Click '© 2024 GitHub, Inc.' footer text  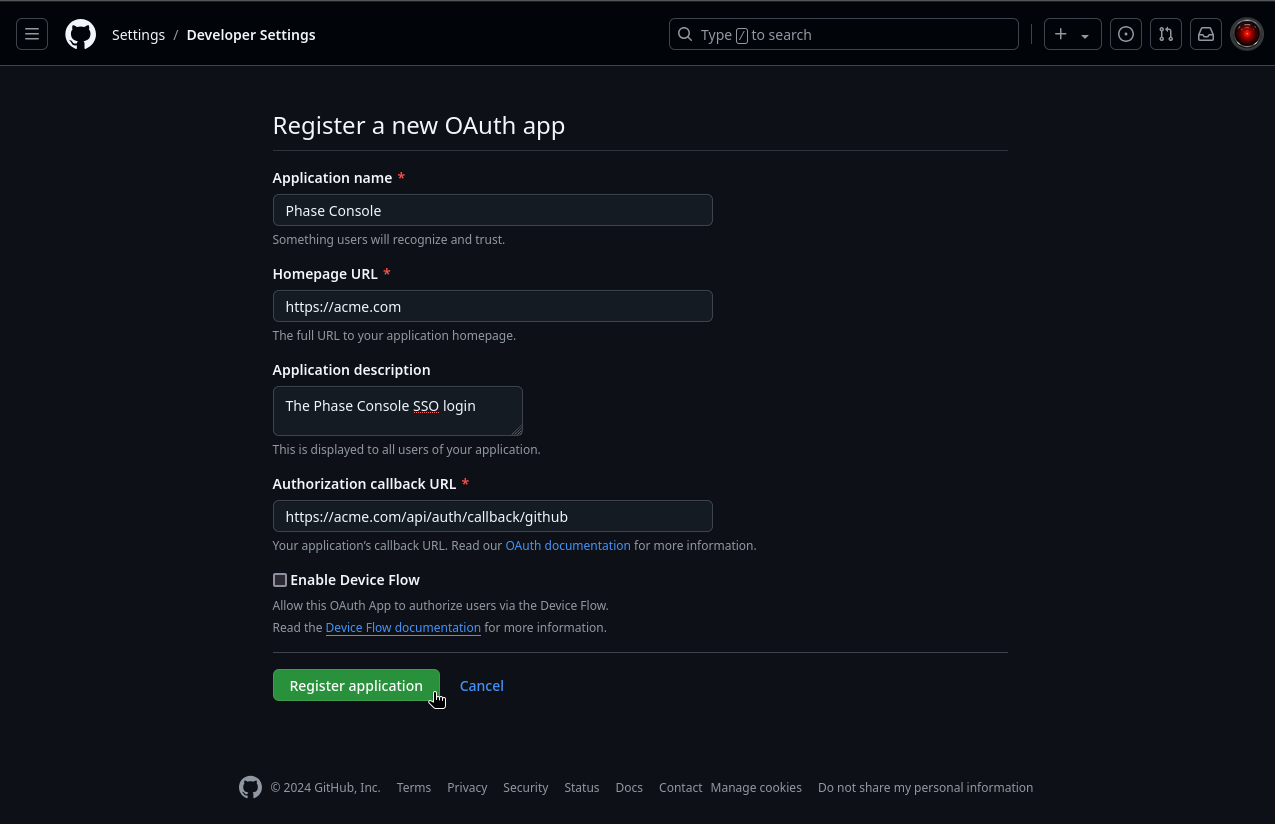(x=325, y=787)
